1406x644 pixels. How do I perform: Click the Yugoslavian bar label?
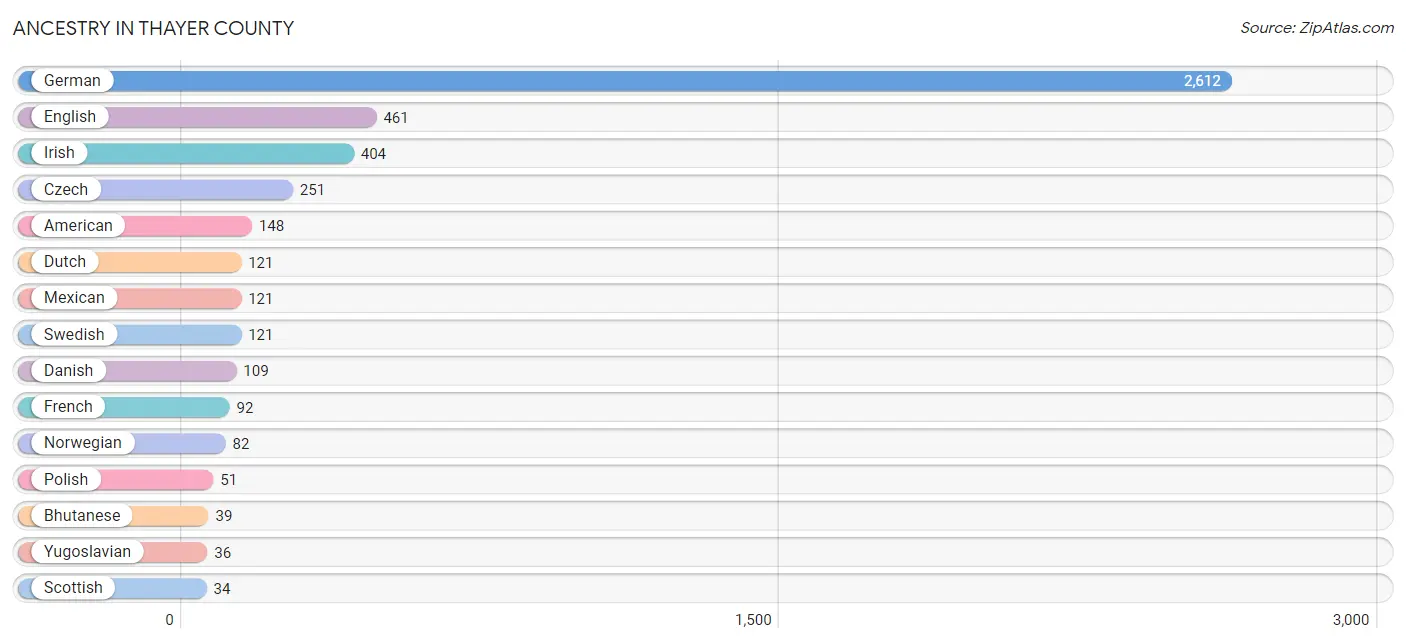[87, 552]
